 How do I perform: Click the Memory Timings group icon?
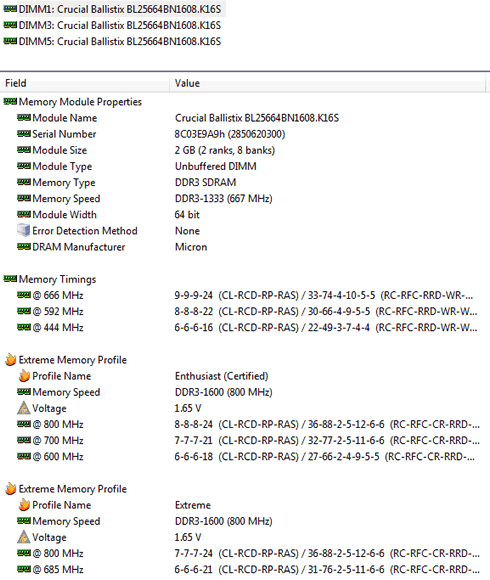click(10, 279)
